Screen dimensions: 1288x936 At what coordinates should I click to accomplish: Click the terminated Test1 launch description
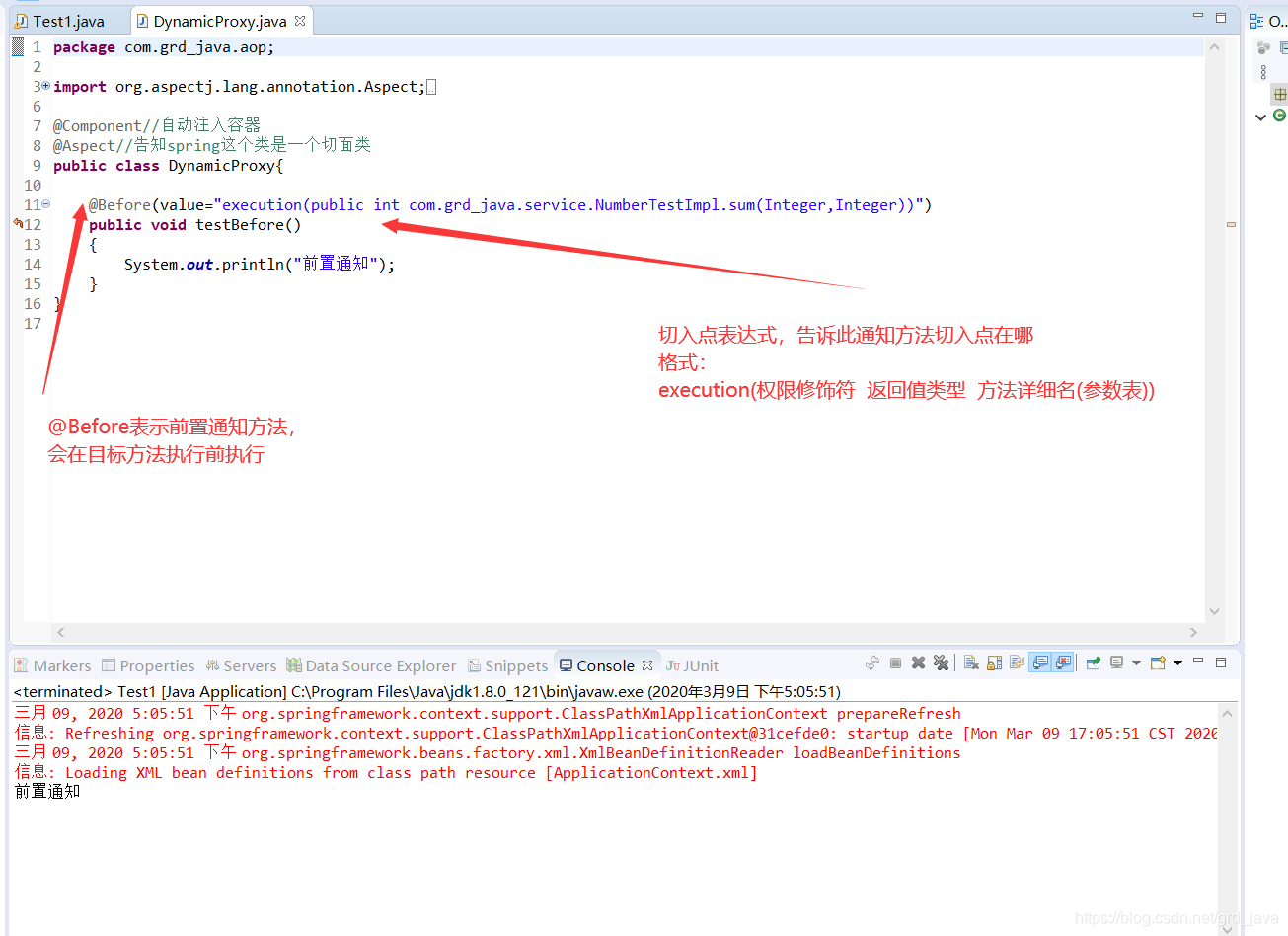pyautogui.click(x=426, y=691)
